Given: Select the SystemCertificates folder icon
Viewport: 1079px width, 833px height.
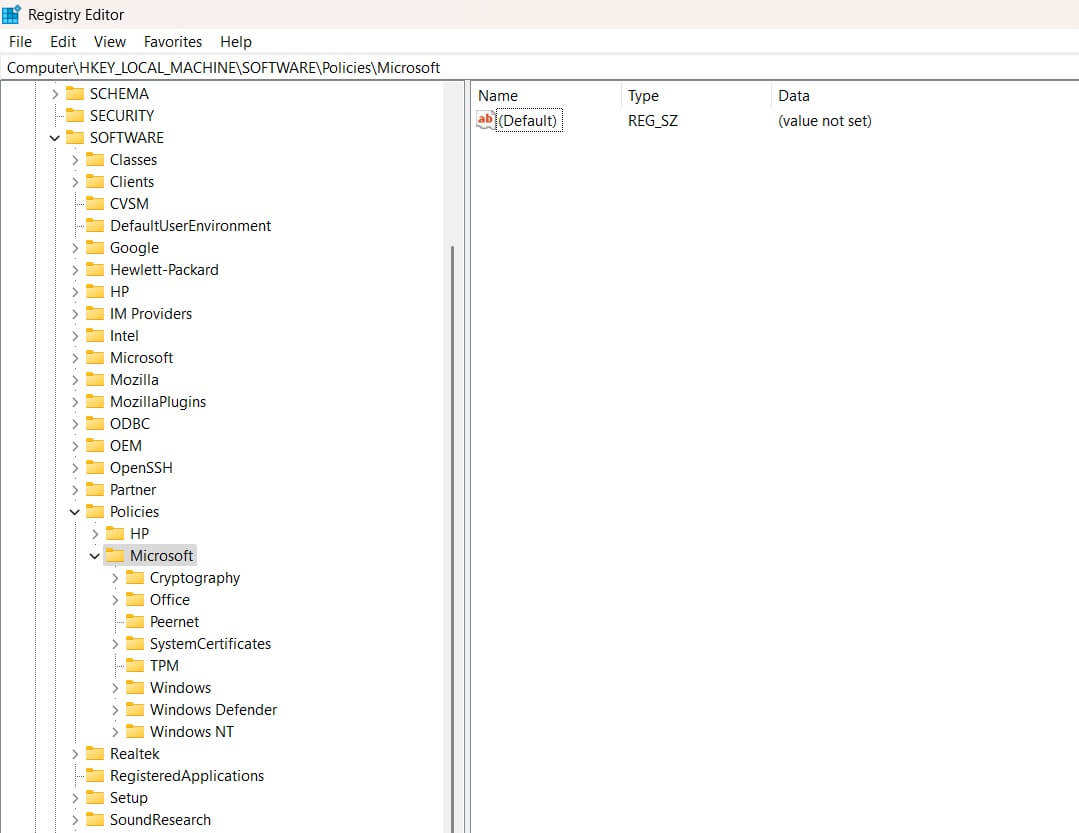Looking at the screenshot, I should coord(135,643).
